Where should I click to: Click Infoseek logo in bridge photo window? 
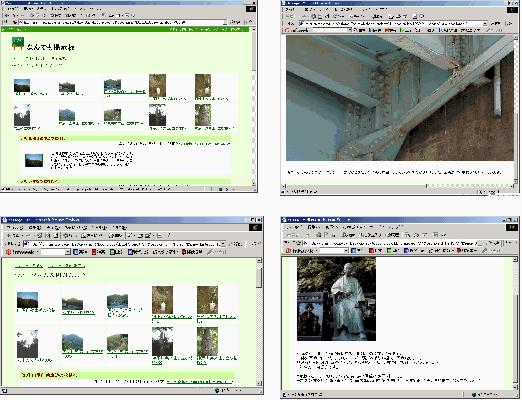[297, 30]
